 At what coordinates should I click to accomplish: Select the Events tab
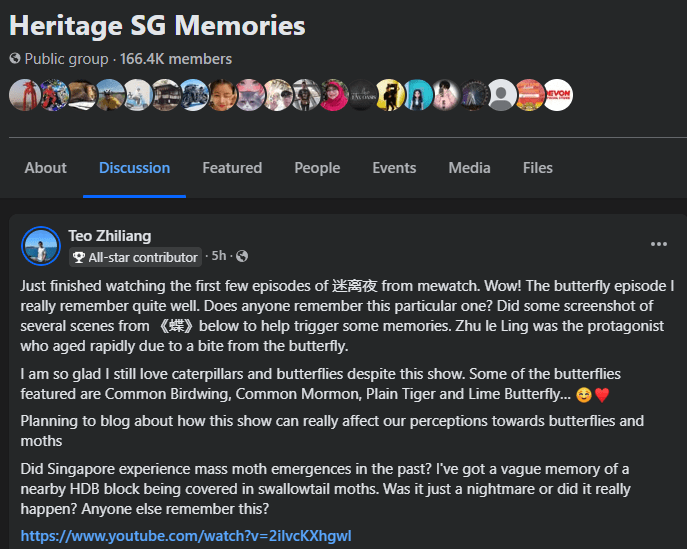tap(394, 168)
